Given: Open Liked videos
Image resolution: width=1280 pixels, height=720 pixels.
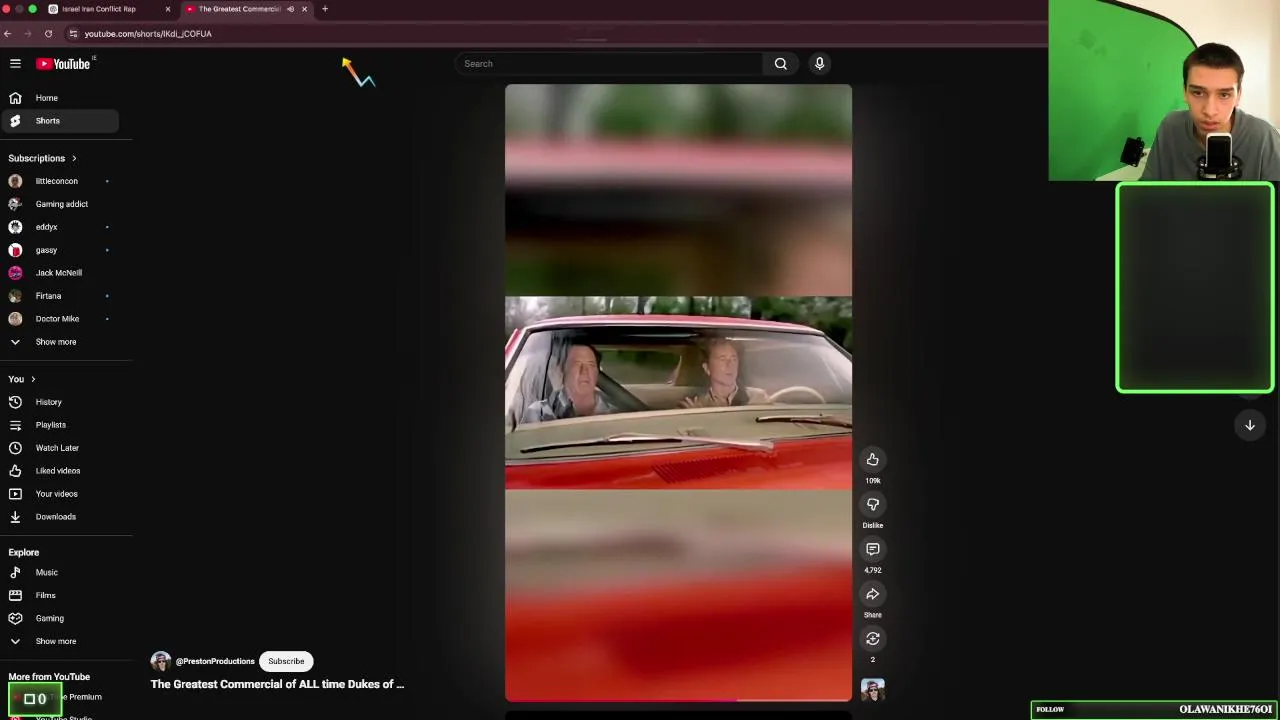Looking at the screenshot, I should click(59, 471).
